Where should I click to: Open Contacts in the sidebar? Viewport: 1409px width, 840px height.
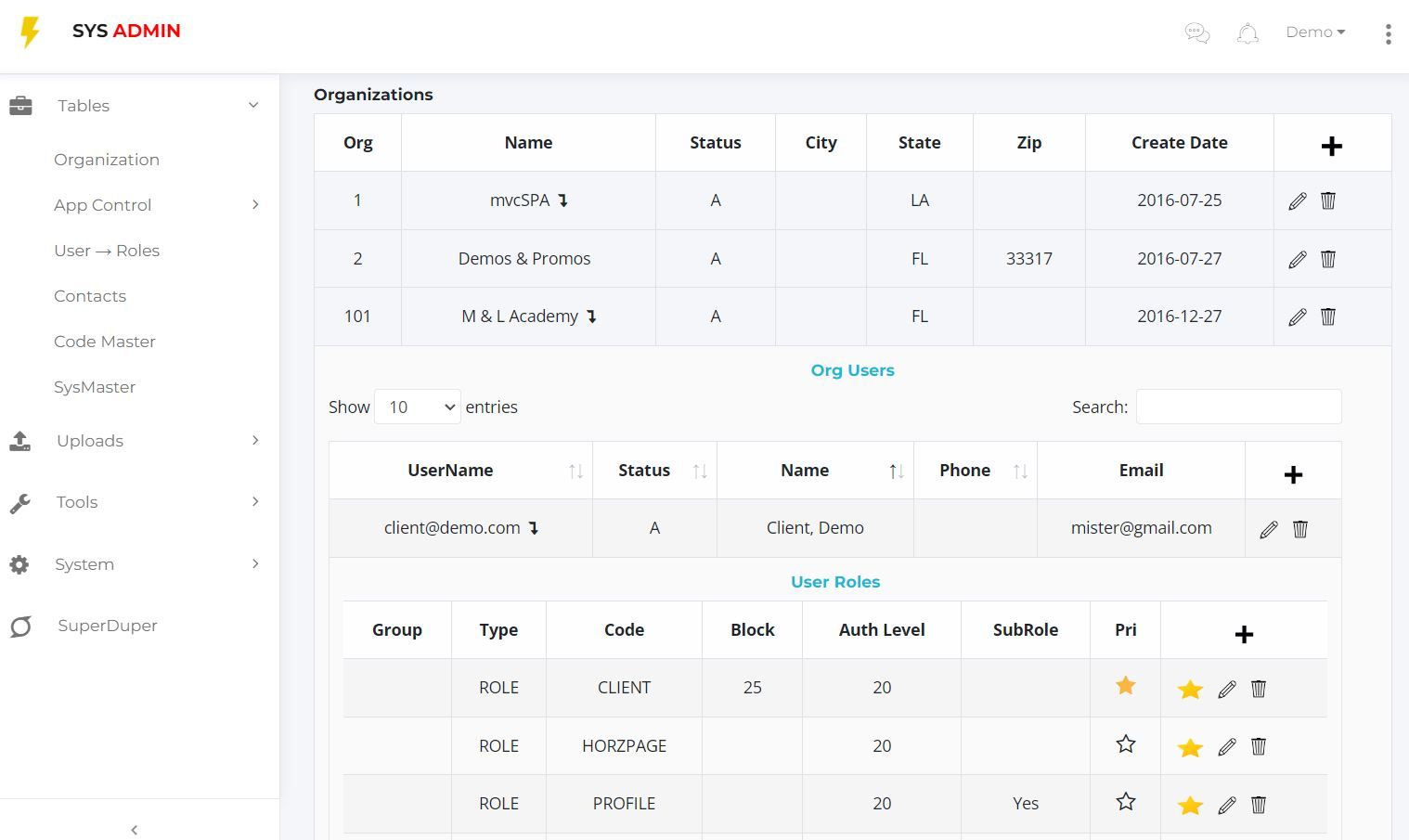coord(90,296)
